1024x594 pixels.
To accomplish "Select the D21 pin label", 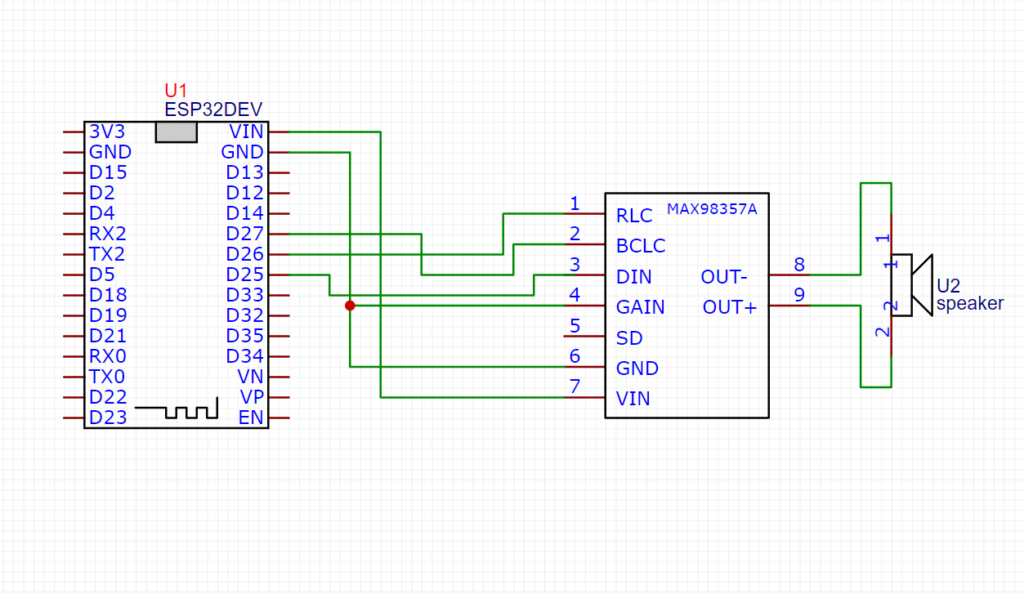I will [108, 336].
